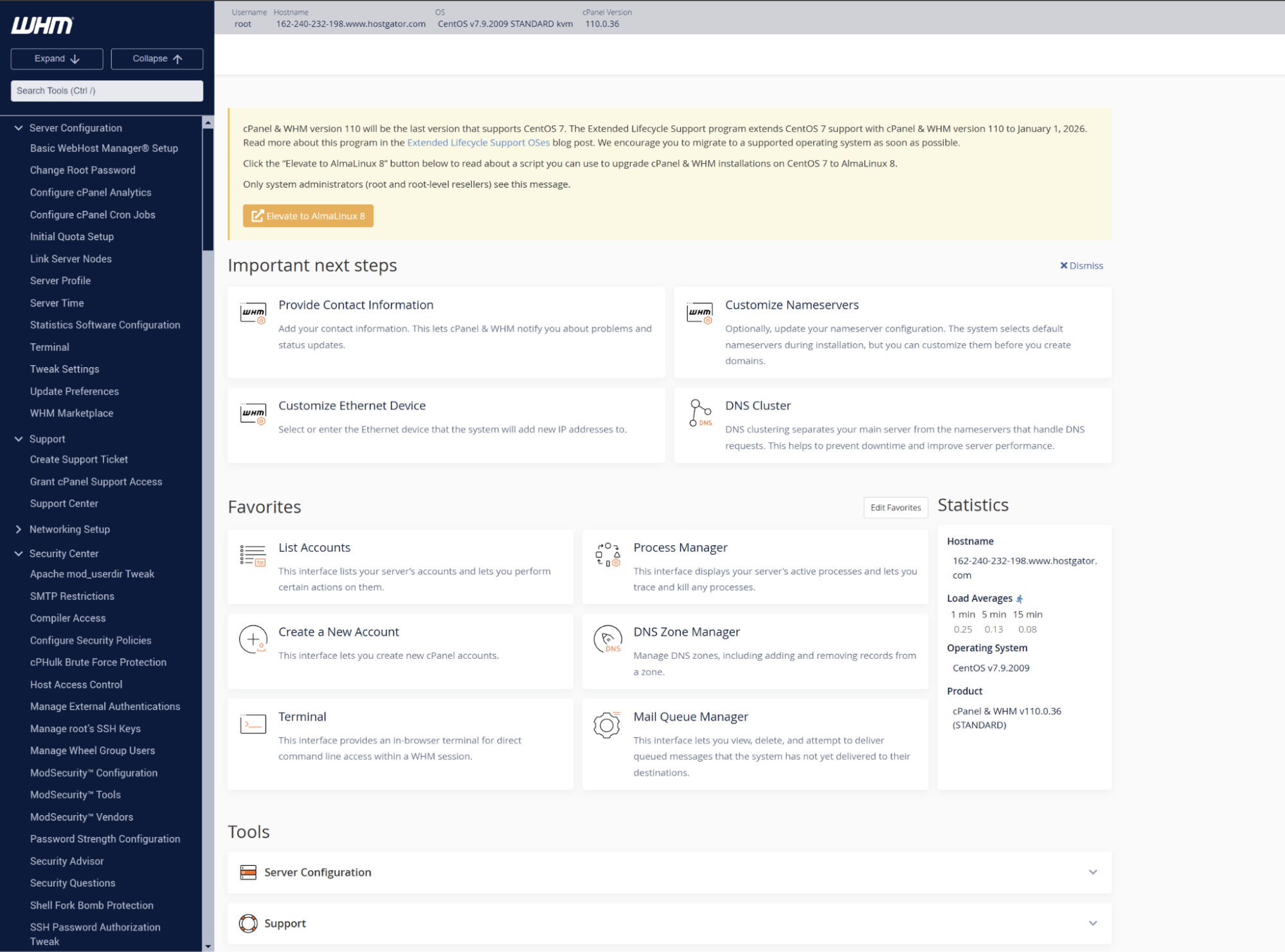The height and width of the screenshot is (952, 1285).
Task: Click the Collapse all button
Action: [x=157, y=58]
